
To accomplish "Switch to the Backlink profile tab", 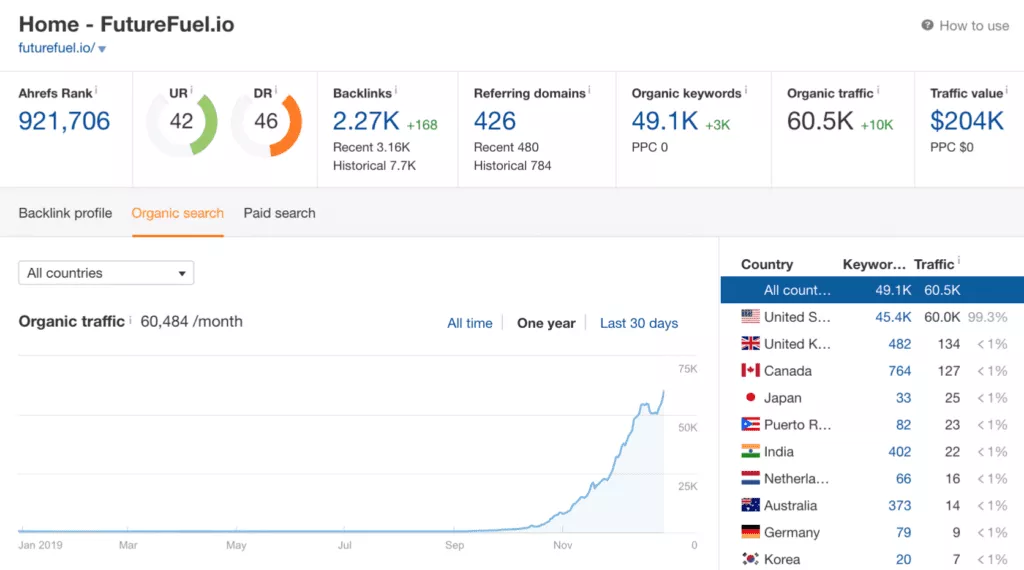I will [x=65, y=213].
